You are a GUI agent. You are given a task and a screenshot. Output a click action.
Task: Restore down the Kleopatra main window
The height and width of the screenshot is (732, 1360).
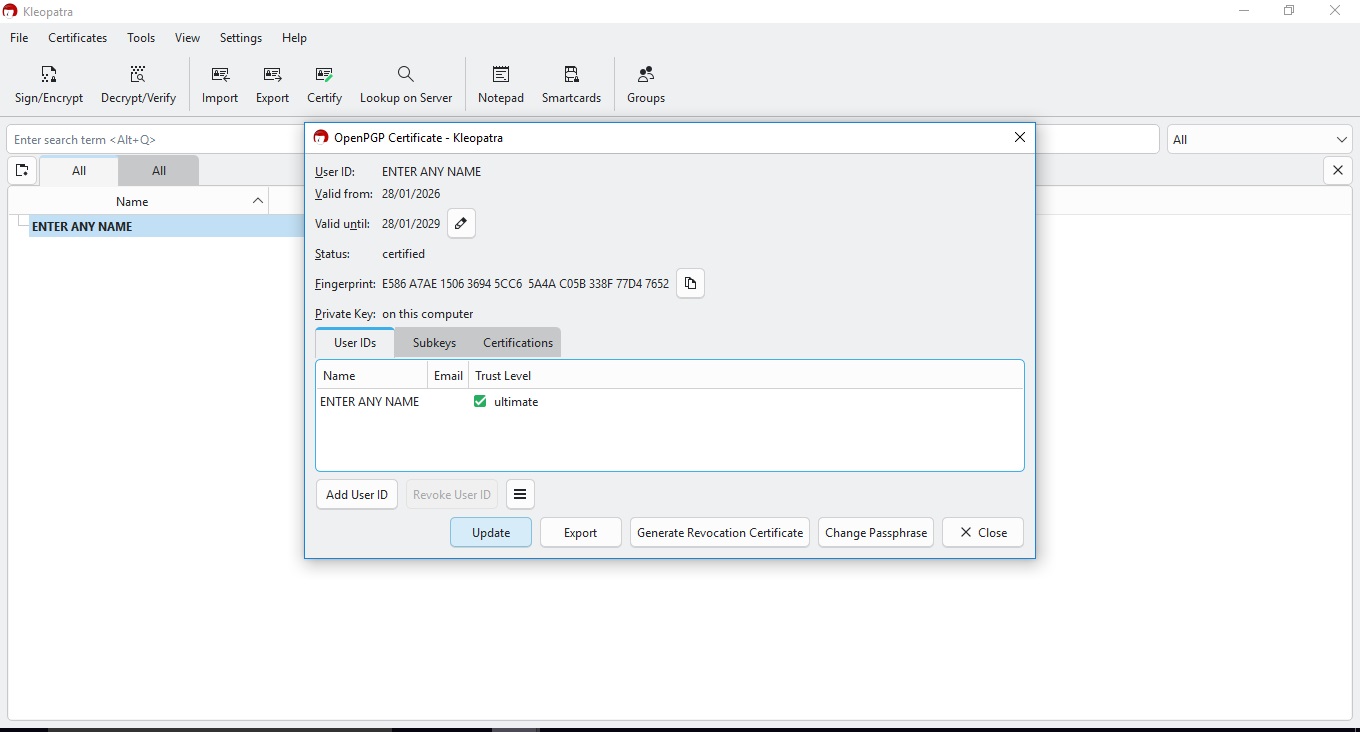click(1289, 11)
